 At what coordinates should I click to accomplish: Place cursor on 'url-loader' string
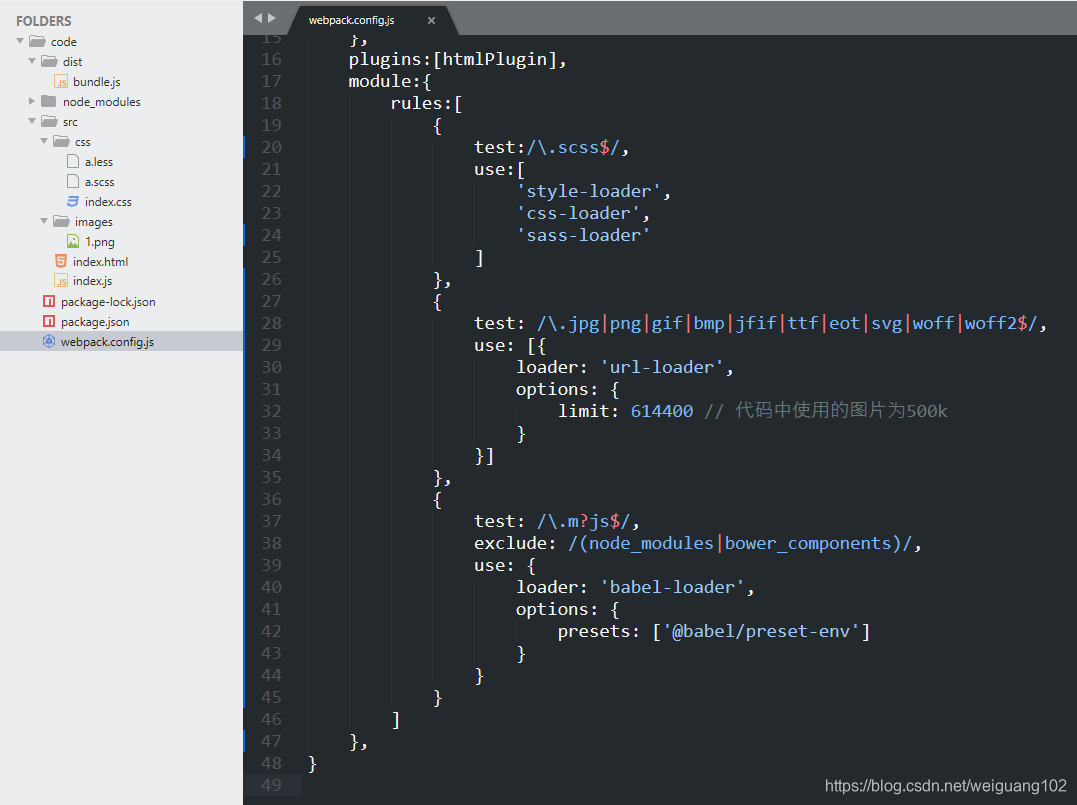pyautogui.click(x=662, y=367)
